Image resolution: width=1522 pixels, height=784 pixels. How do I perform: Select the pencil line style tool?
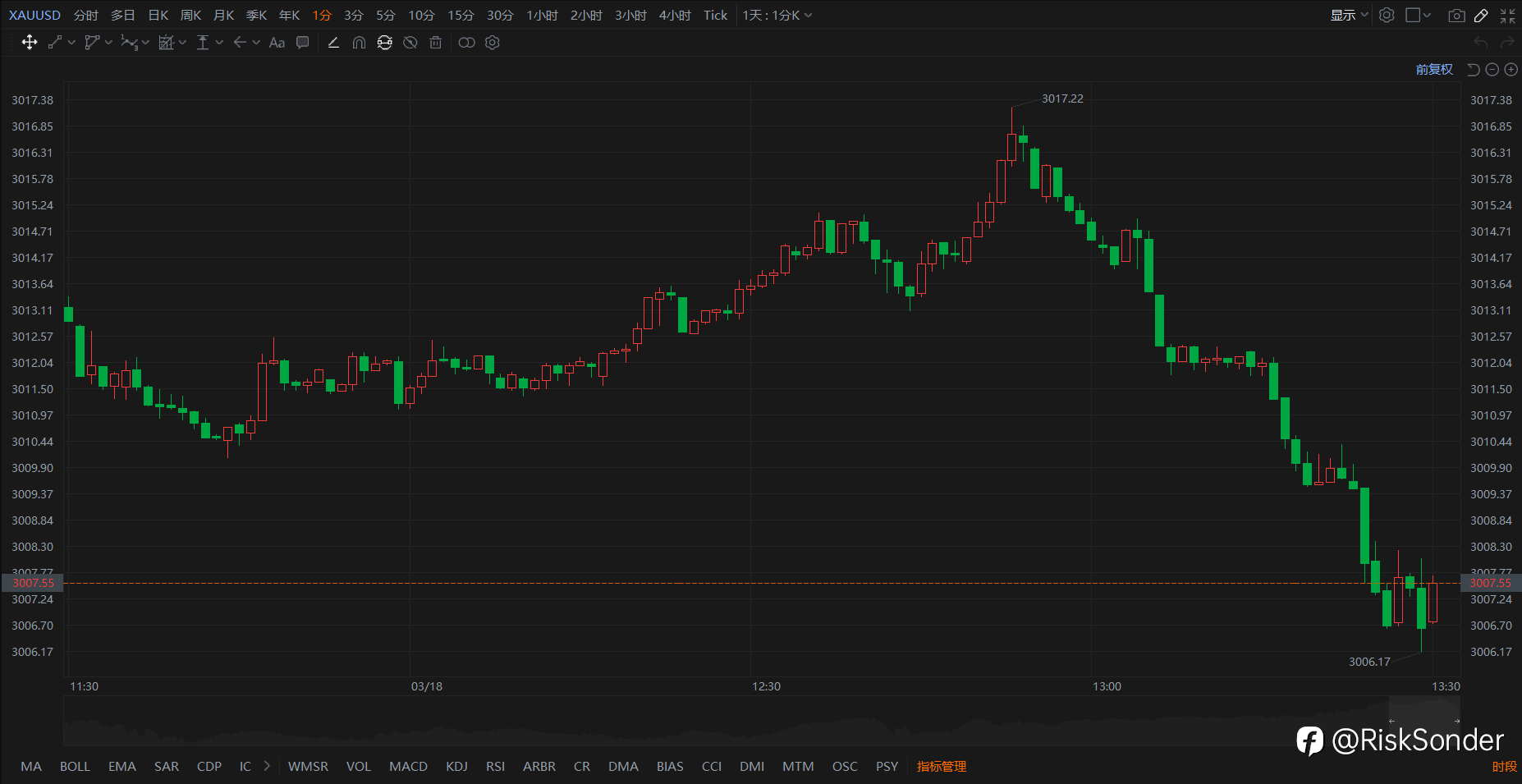point(333,43)
